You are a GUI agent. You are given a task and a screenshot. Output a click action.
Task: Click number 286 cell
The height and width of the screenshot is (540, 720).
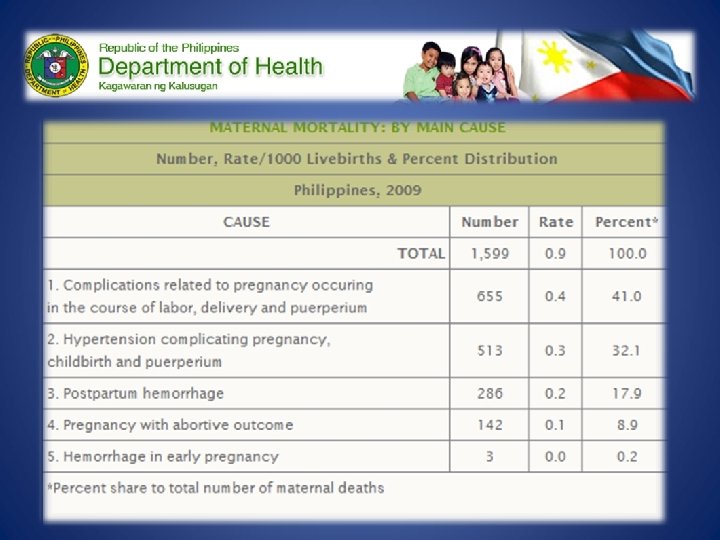(489, 394)
